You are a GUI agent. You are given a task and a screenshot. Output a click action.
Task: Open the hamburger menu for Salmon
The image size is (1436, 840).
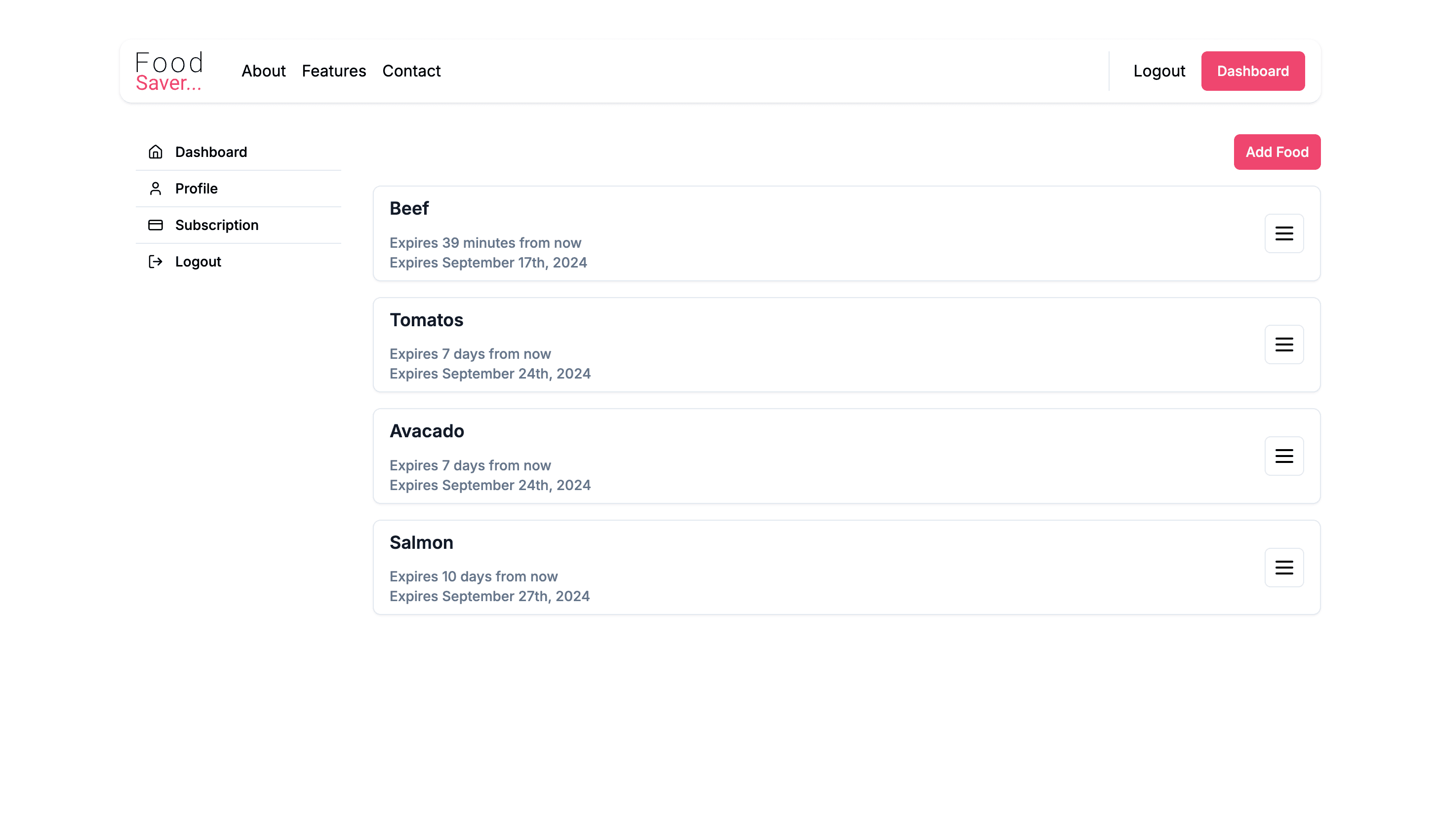pyautogui.click(x=1284, y=567)
